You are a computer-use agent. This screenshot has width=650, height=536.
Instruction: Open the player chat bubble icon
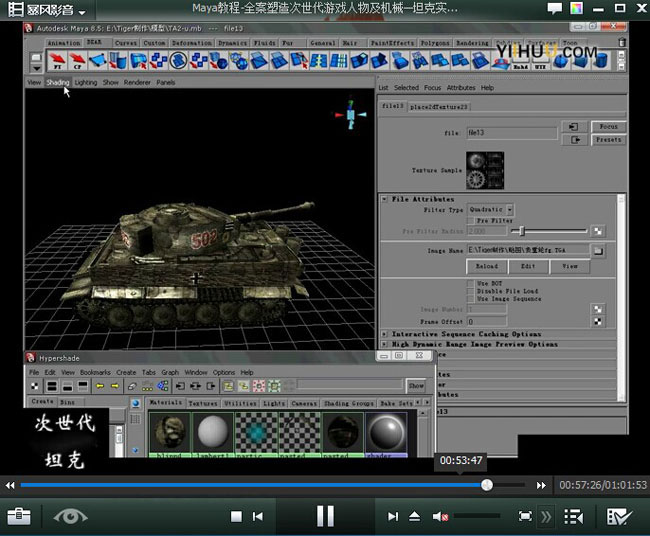pyautogui.click(x=555, y=8)
